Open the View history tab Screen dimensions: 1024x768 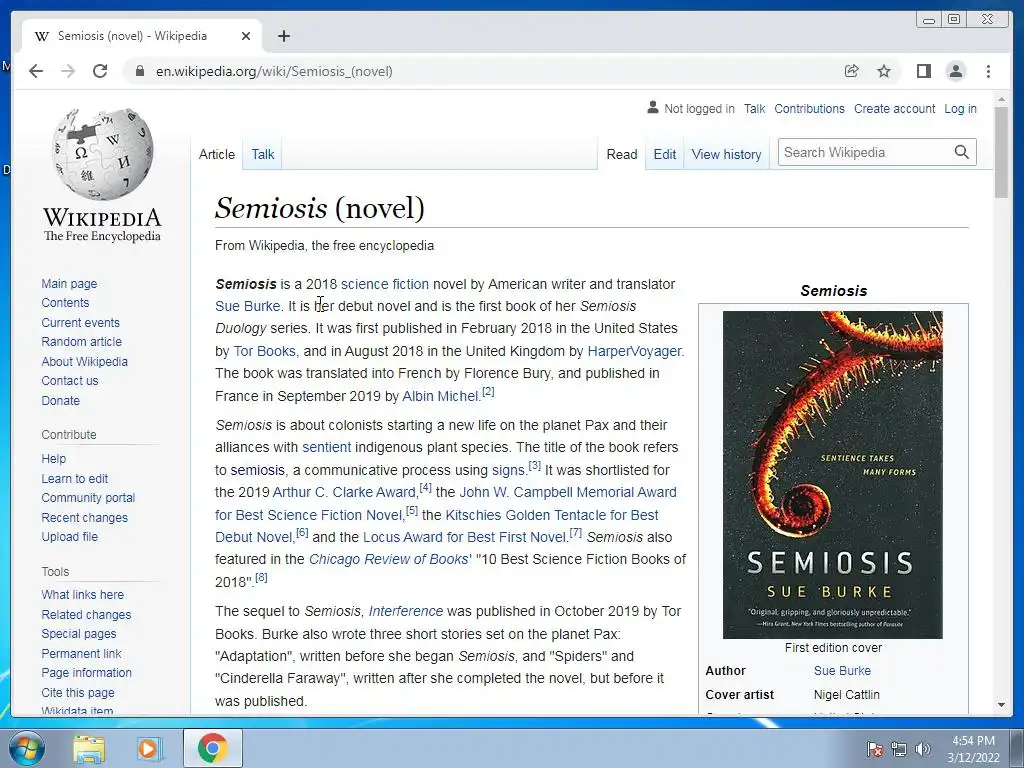coord(726,154)
